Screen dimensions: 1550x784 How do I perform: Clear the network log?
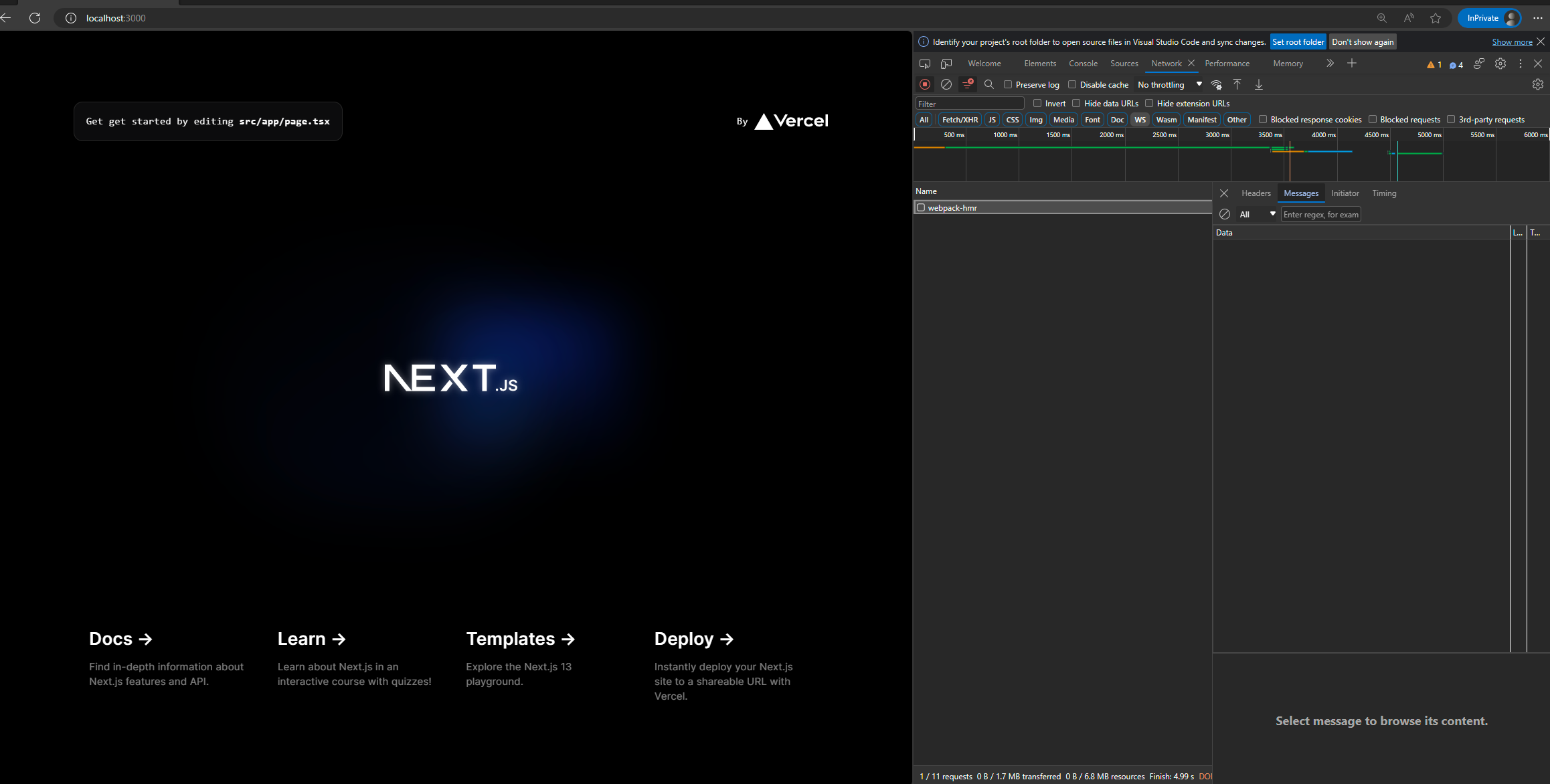pos(946,84)
